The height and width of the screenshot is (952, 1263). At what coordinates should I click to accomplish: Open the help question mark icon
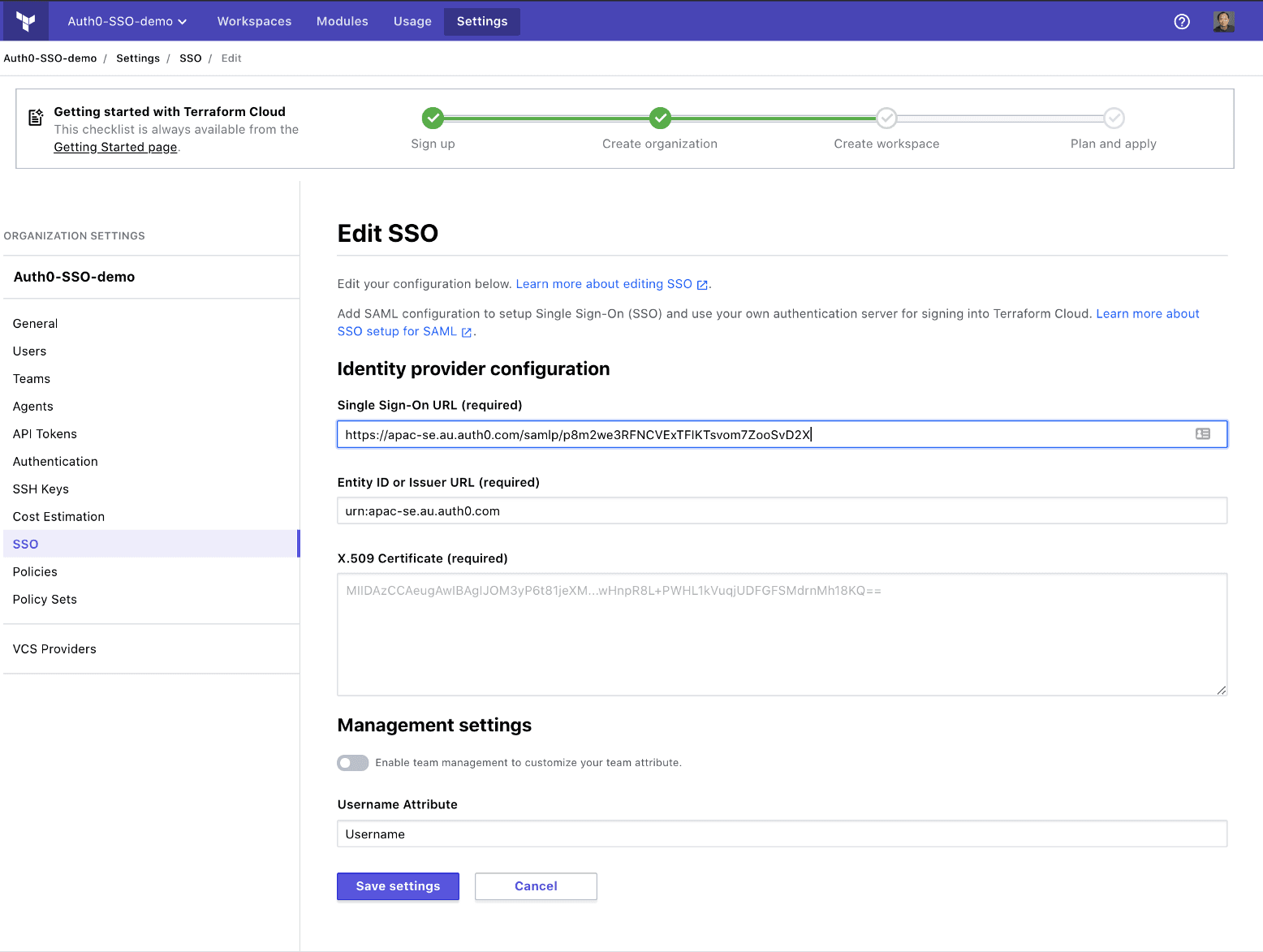pyautogui.click(x=1182, y=22)
